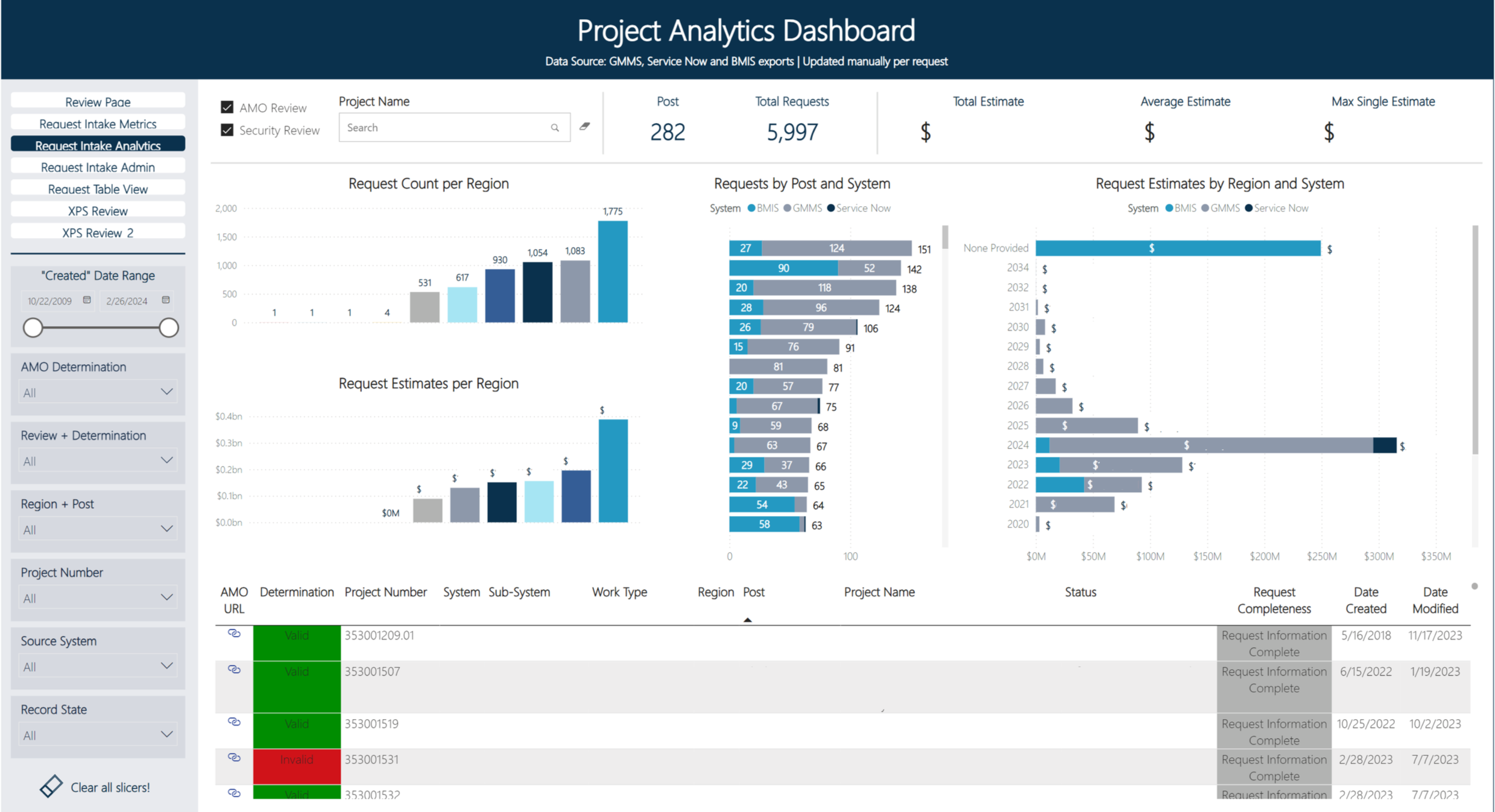Switch to Request Intake Metrics page
Screen dimensions: 1495x812
98,124
